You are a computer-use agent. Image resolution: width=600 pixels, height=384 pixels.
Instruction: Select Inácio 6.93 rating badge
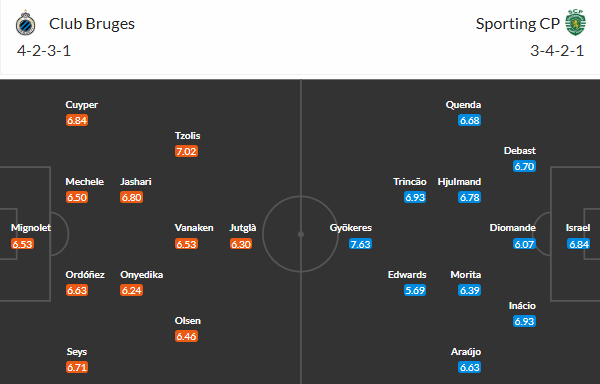point(524,321)
